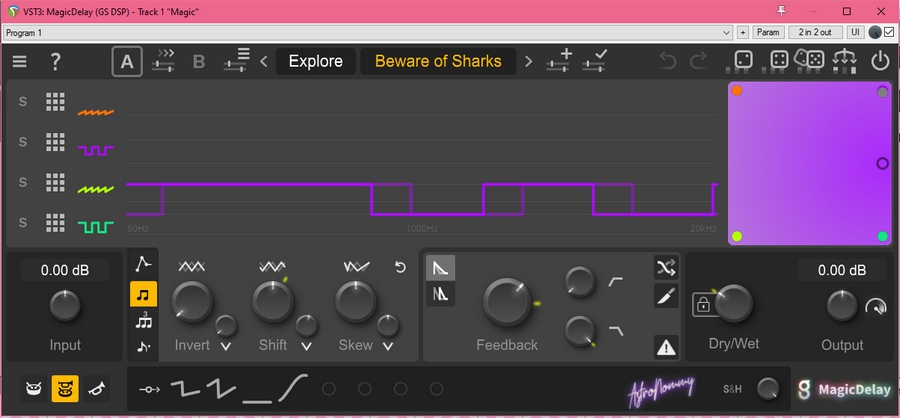Click the reset arrow beside Skew
The image size is (900, 418).
(x=401, y=267)
